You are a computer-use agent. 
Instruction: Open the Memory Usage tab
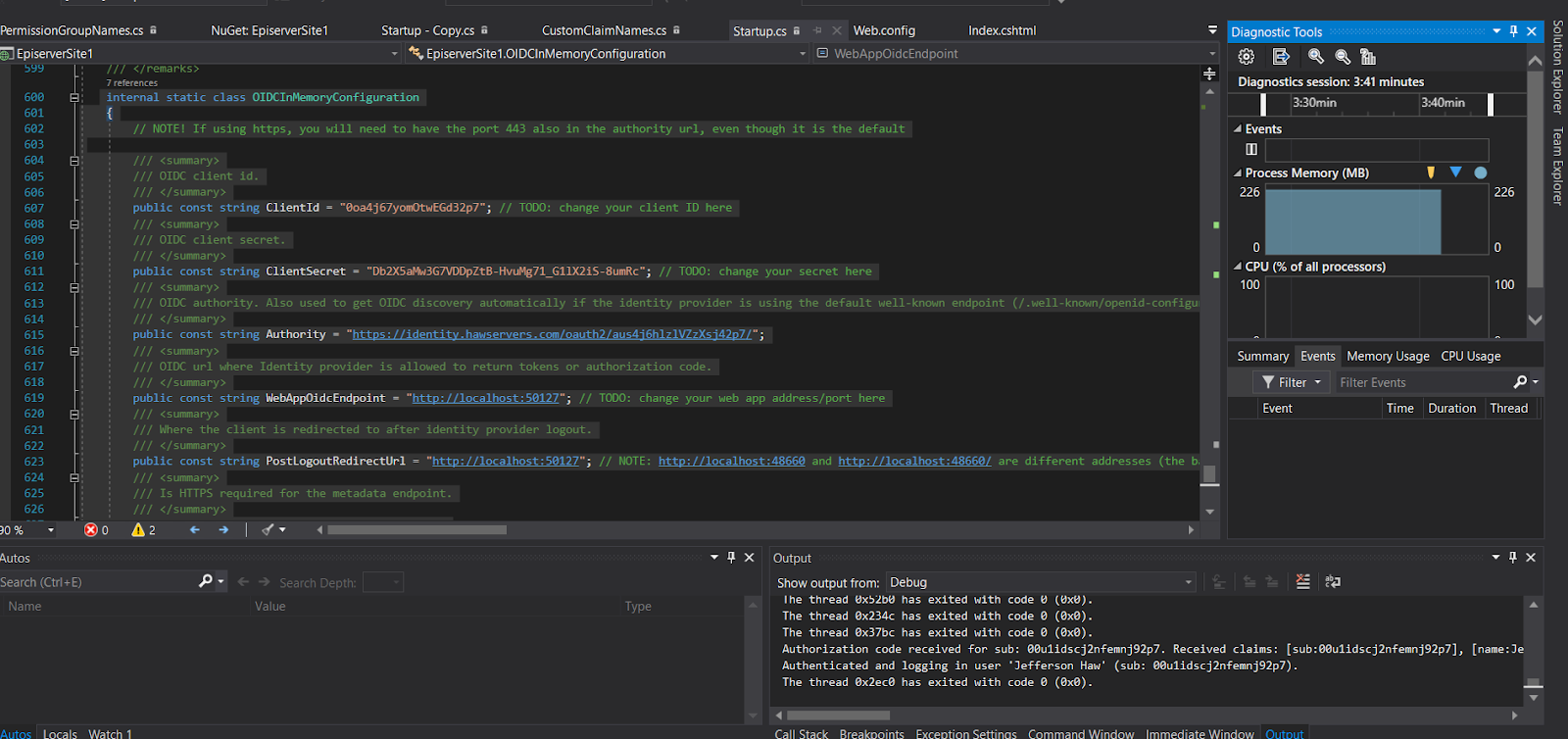(1387, 356)
